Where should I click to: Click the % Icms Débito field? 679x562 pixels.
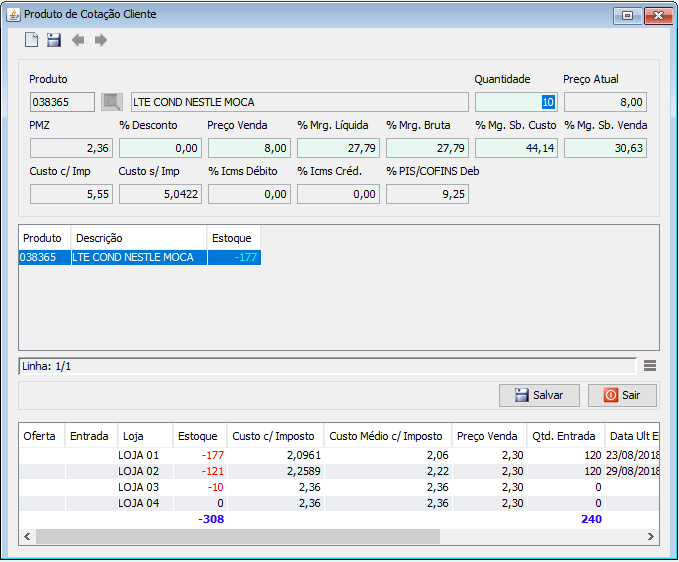click(249, 194)
